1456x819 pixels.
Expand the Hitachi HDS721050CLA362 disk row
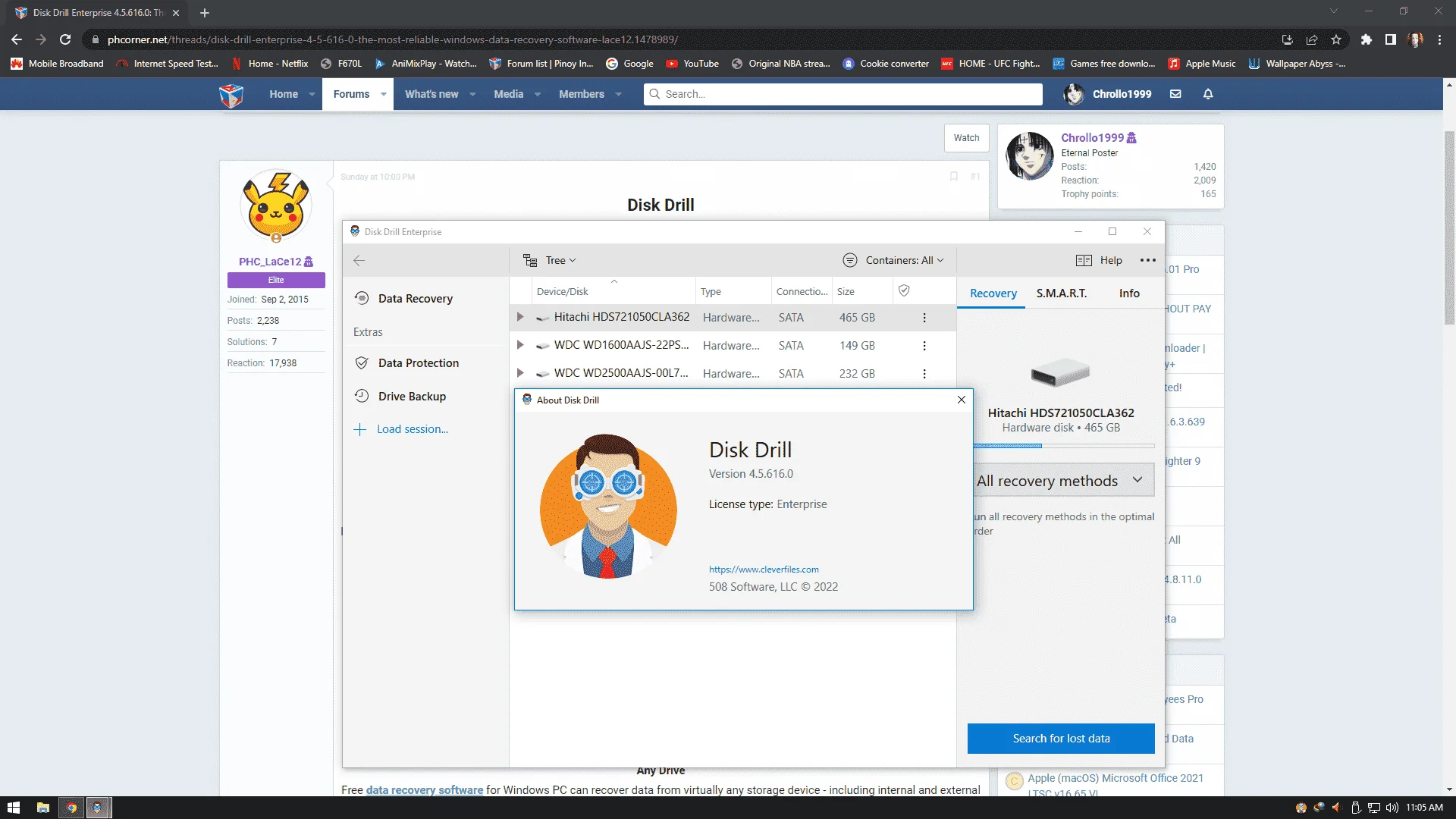[x=520, y=317]
